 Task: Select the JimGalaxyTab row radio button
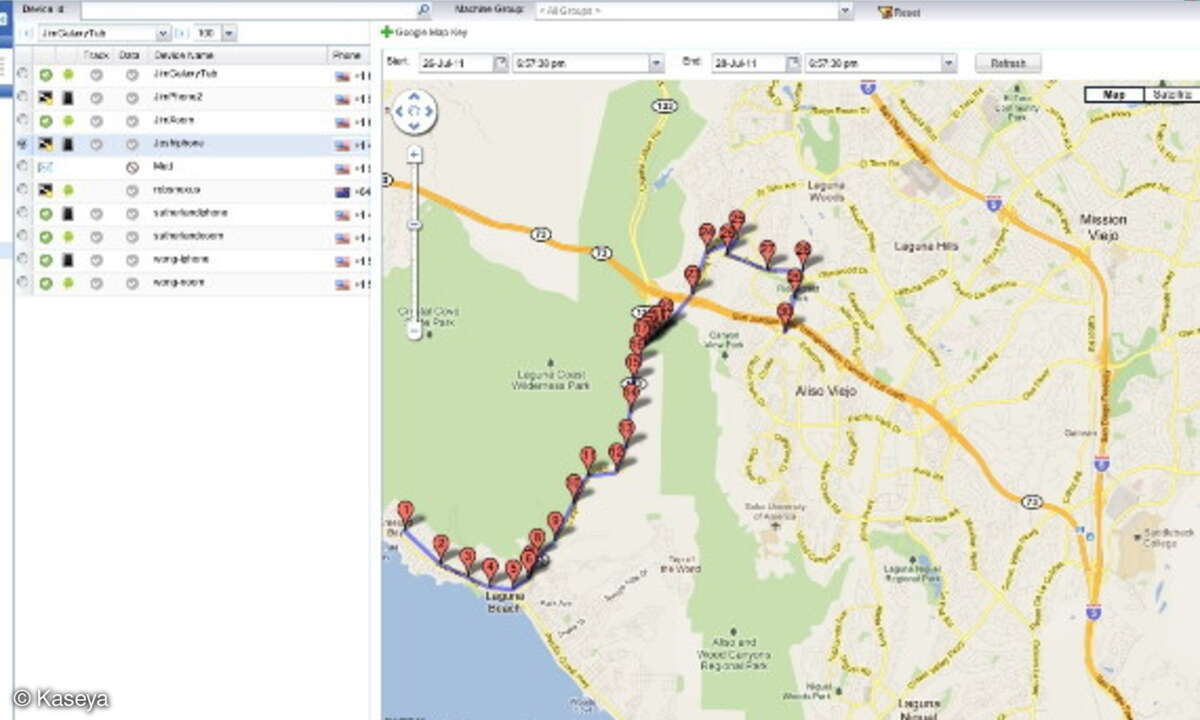click(x=23, y=74)
